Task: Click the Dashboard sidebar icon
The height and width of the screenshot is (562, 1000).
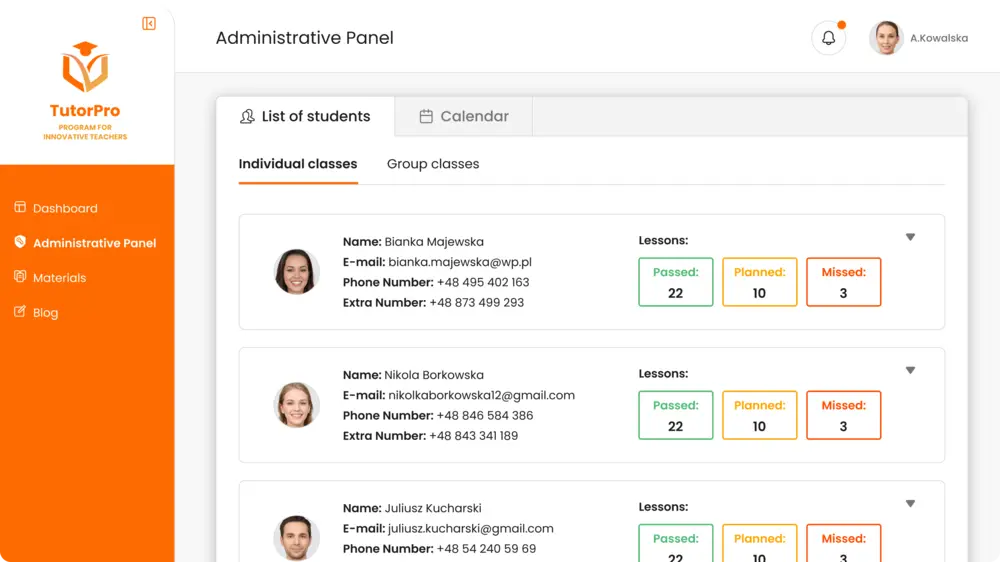Action: click(x=20, y=207)
